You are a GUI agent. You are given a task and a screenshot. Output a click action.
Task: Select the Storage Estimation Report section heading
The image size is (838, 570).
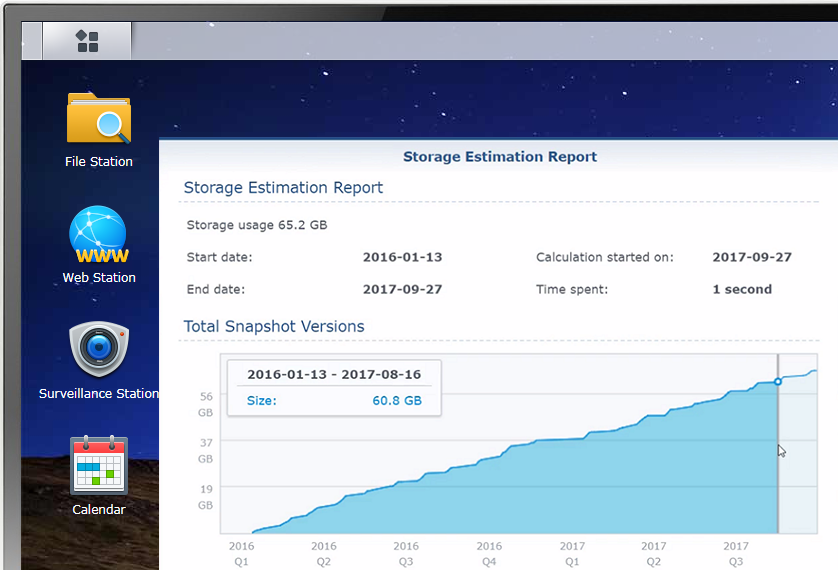click(283, 188)
